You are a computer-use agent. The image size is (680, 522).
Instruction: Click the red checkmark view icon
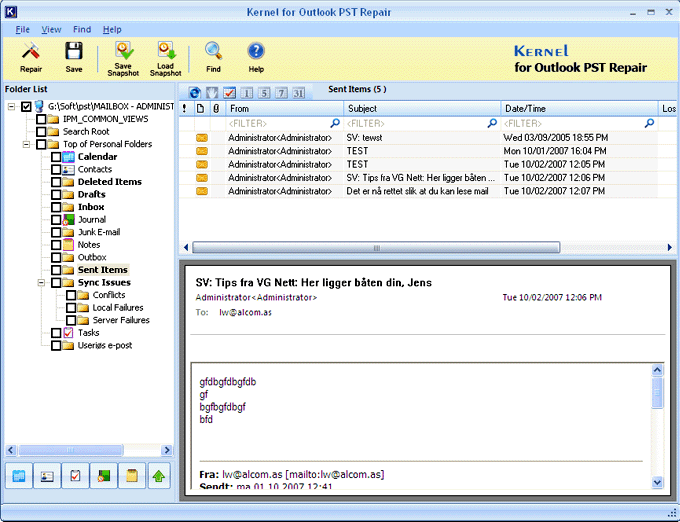[x=229, y=92]
